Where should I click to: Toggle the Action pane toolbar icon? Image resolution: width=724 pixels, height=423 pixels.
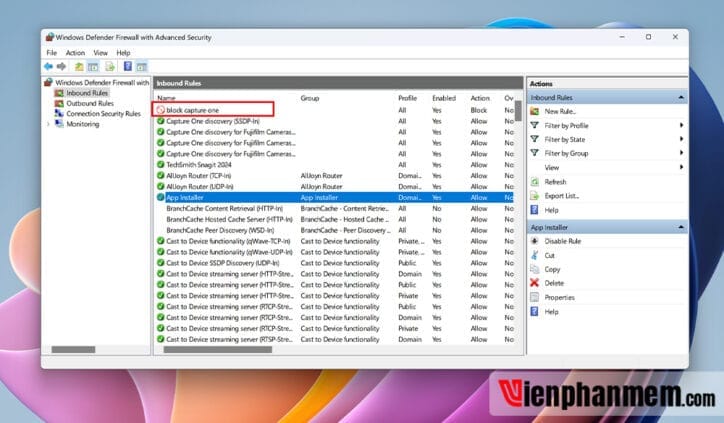[x=142, y=66]
